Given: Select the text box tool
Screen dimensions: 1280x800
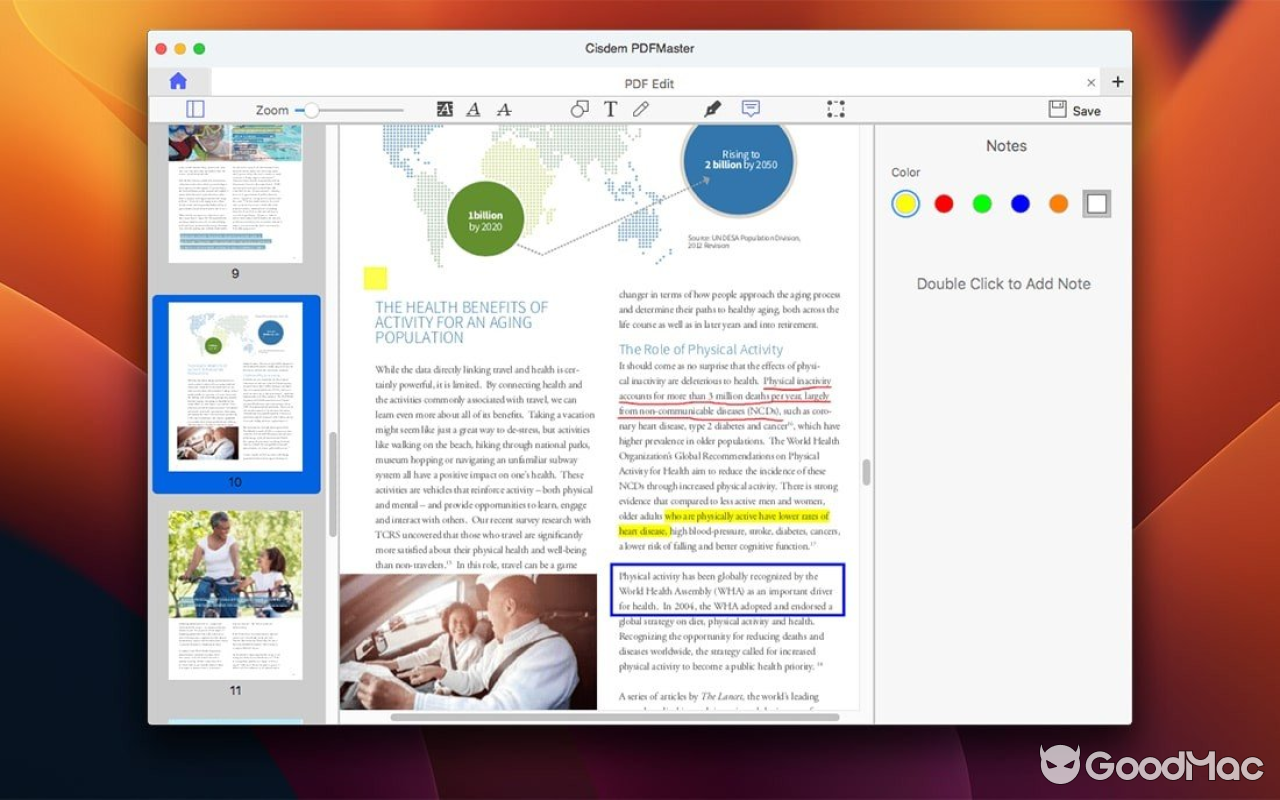Looking at the screenshot, I should [610, 109].
